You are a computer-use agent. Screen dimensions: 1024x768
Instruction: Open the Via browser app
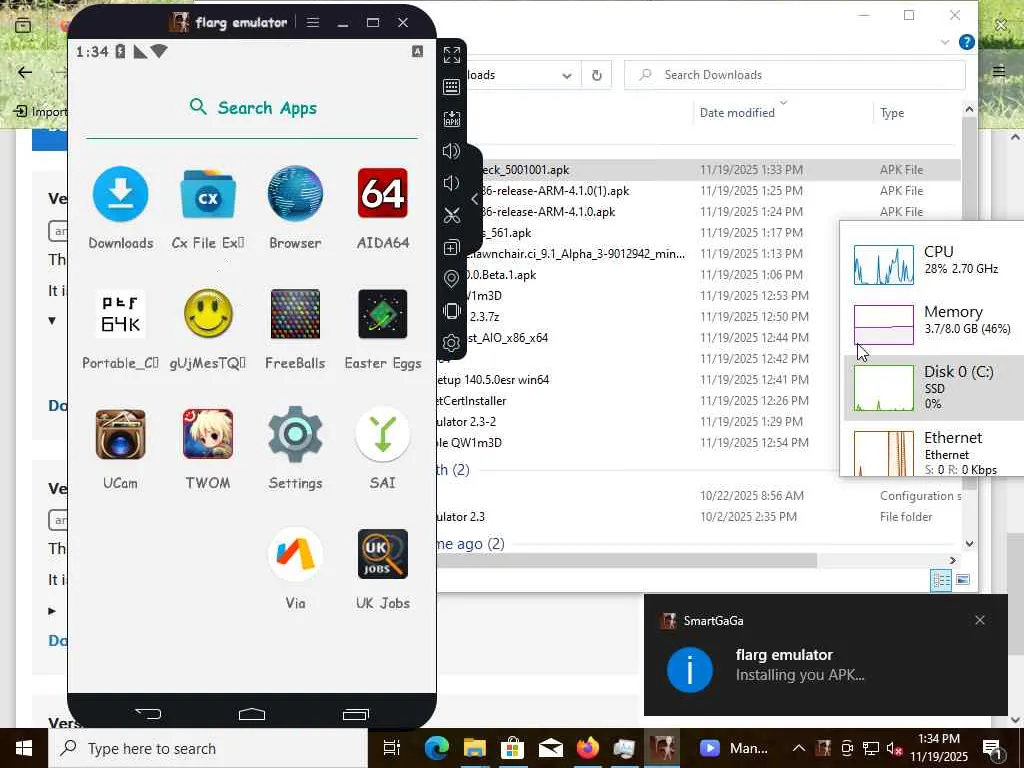pos(295,554)
